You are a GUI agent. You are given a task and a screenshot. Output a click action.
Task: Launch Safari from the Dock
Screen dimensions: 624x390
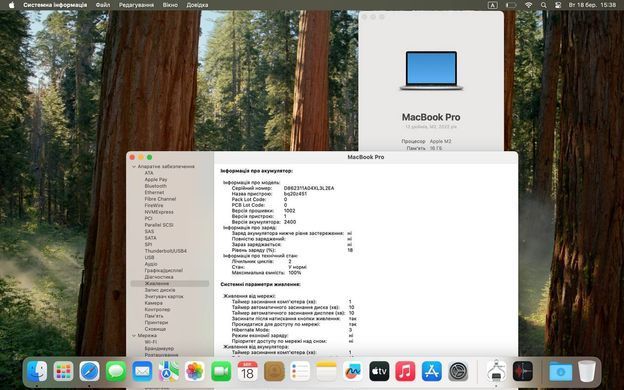[90, 372]
